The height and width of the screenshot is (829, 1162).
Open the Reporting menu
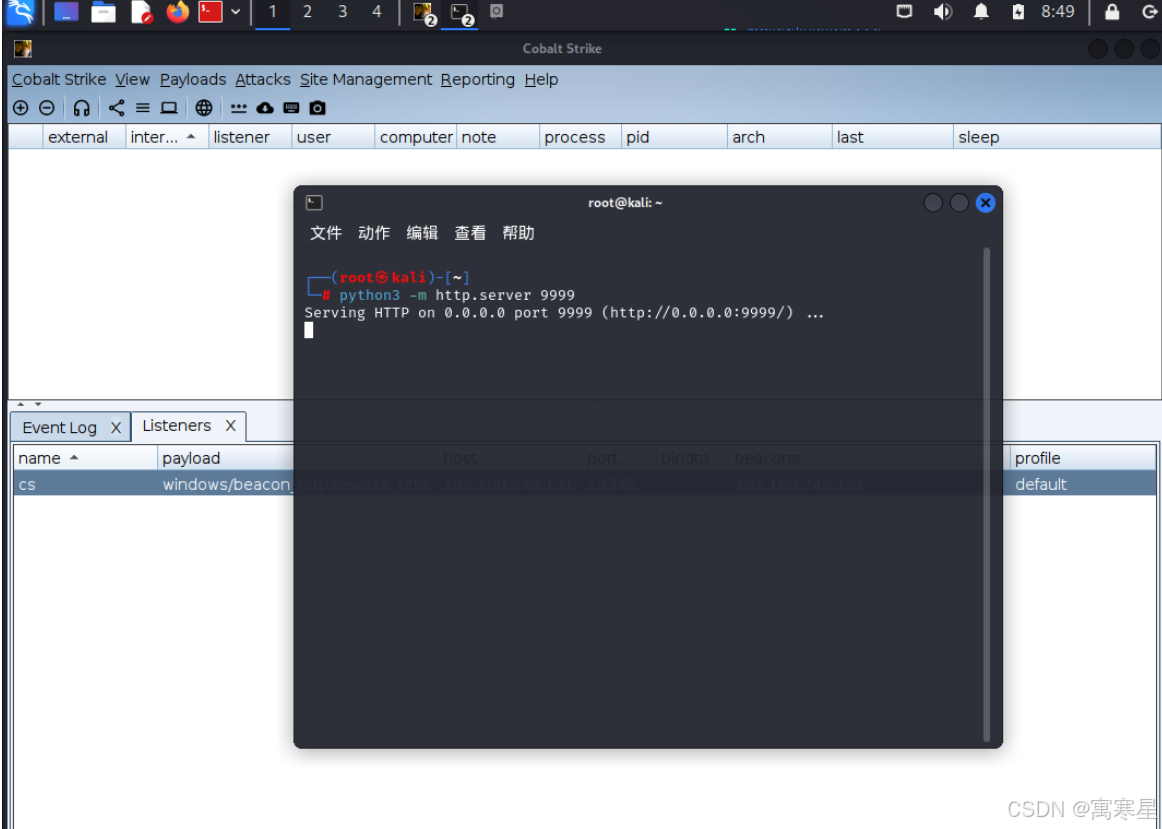477,79
